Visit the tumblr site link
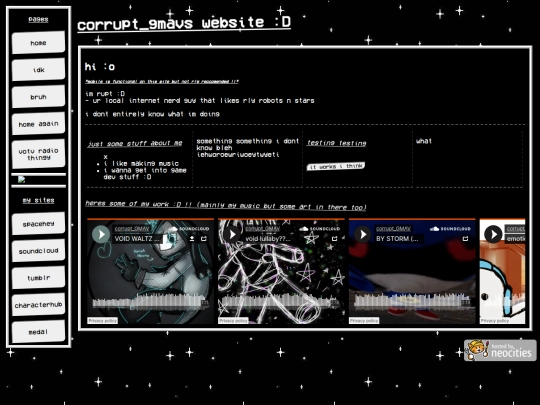 pos(38,278)
